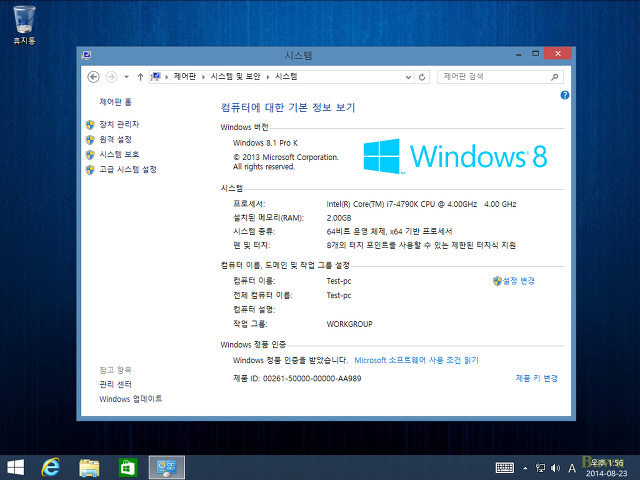This screenshot has width=640, height=480.
Task: Open 관리 센터 from the see also list
Action: coord(116,384)
